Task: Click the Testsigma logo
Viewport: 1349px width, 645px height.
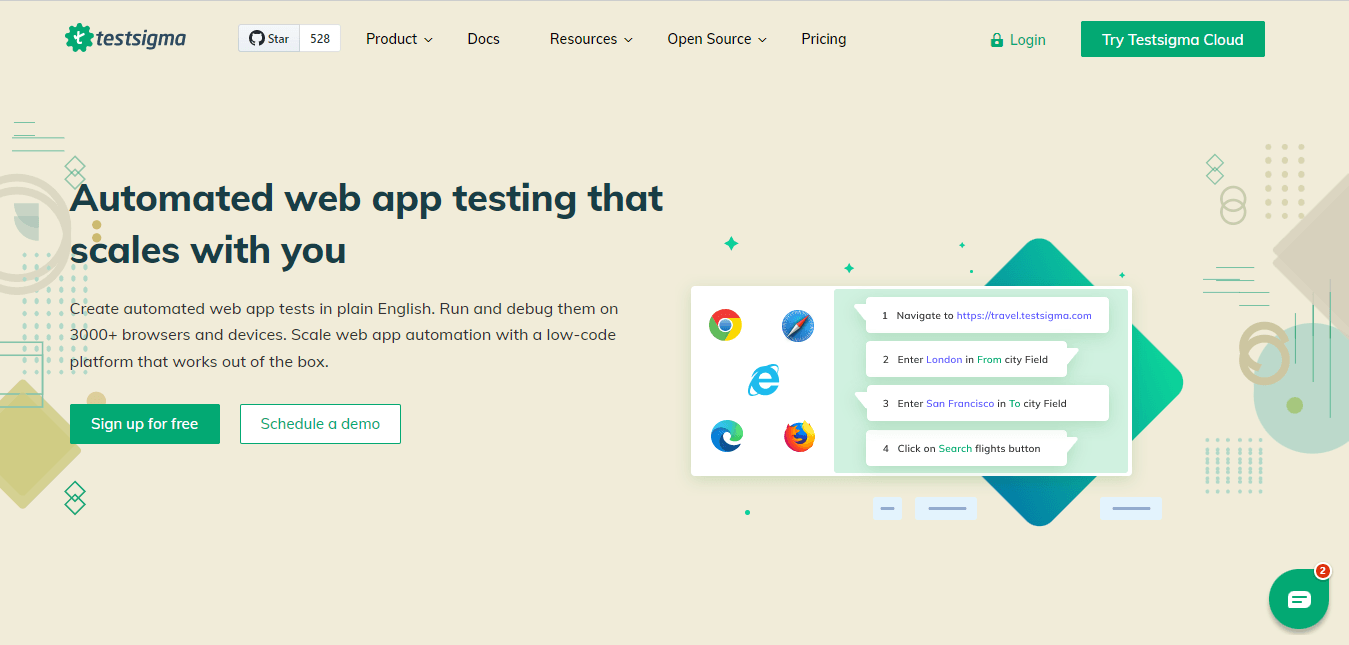Action: (125, 38)
